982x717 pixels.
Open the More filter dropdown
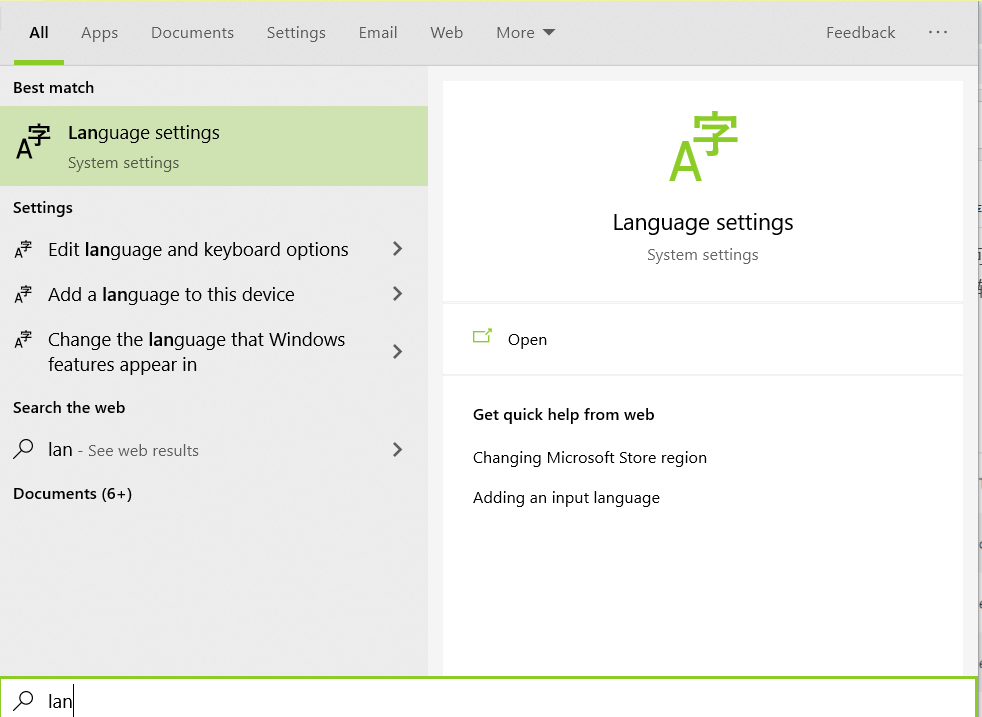pos(524,31)
